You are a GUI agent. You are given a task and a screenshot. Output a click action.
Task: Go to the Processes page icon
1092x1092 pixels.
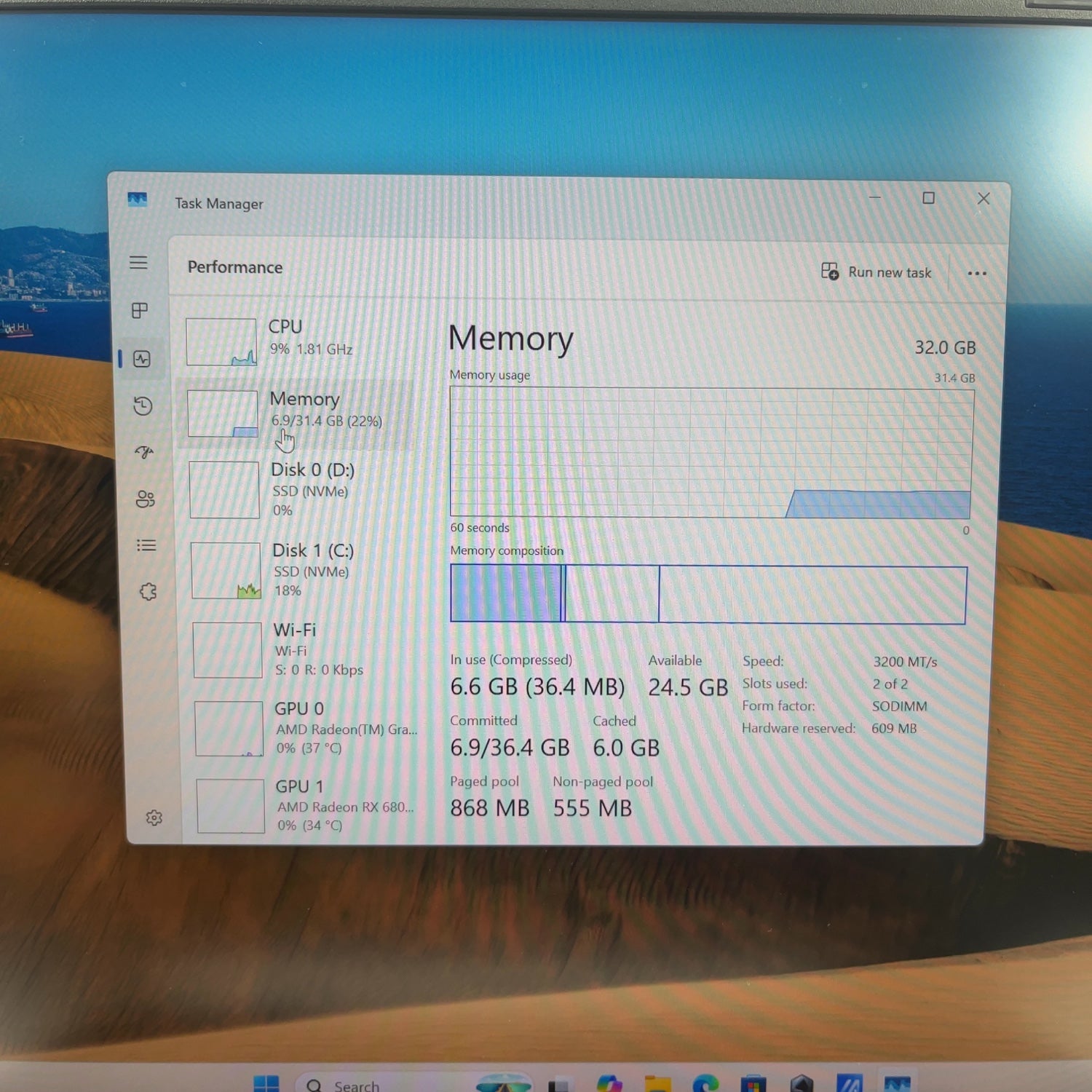coord(140,311)
